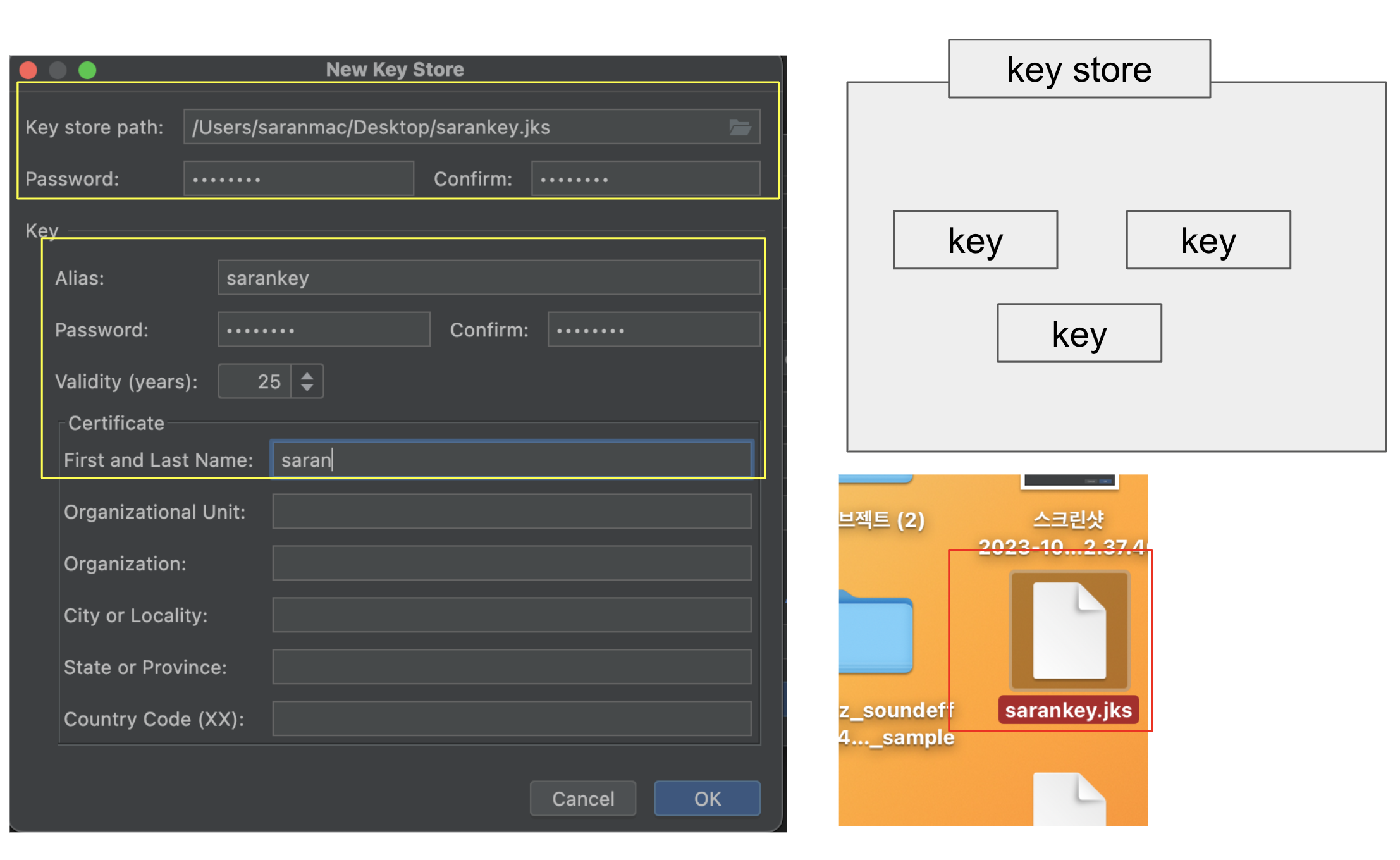
Task: Click the Alias field containing sarankey
Action: pos(488,278)
